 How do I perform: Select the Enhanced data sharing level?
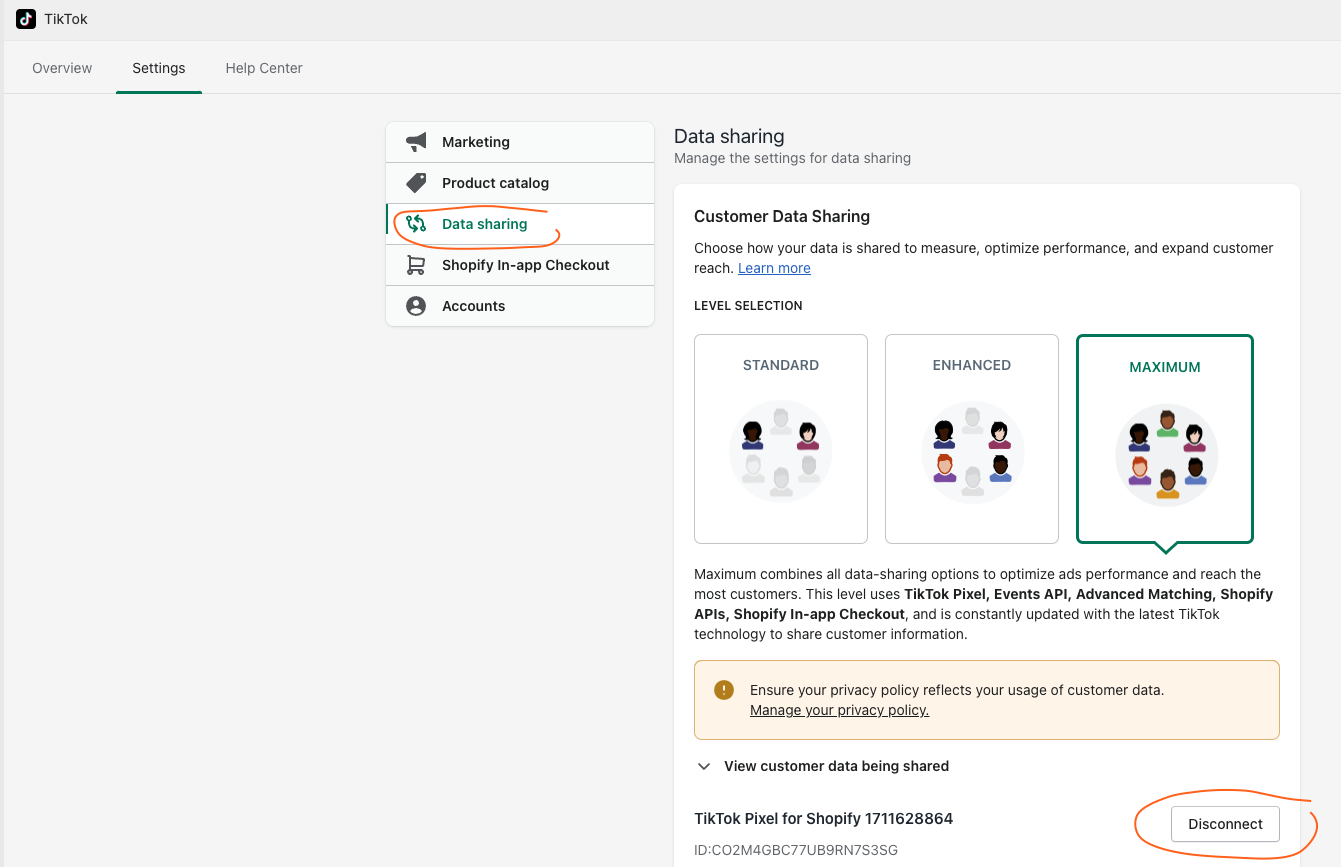(971, 438)
